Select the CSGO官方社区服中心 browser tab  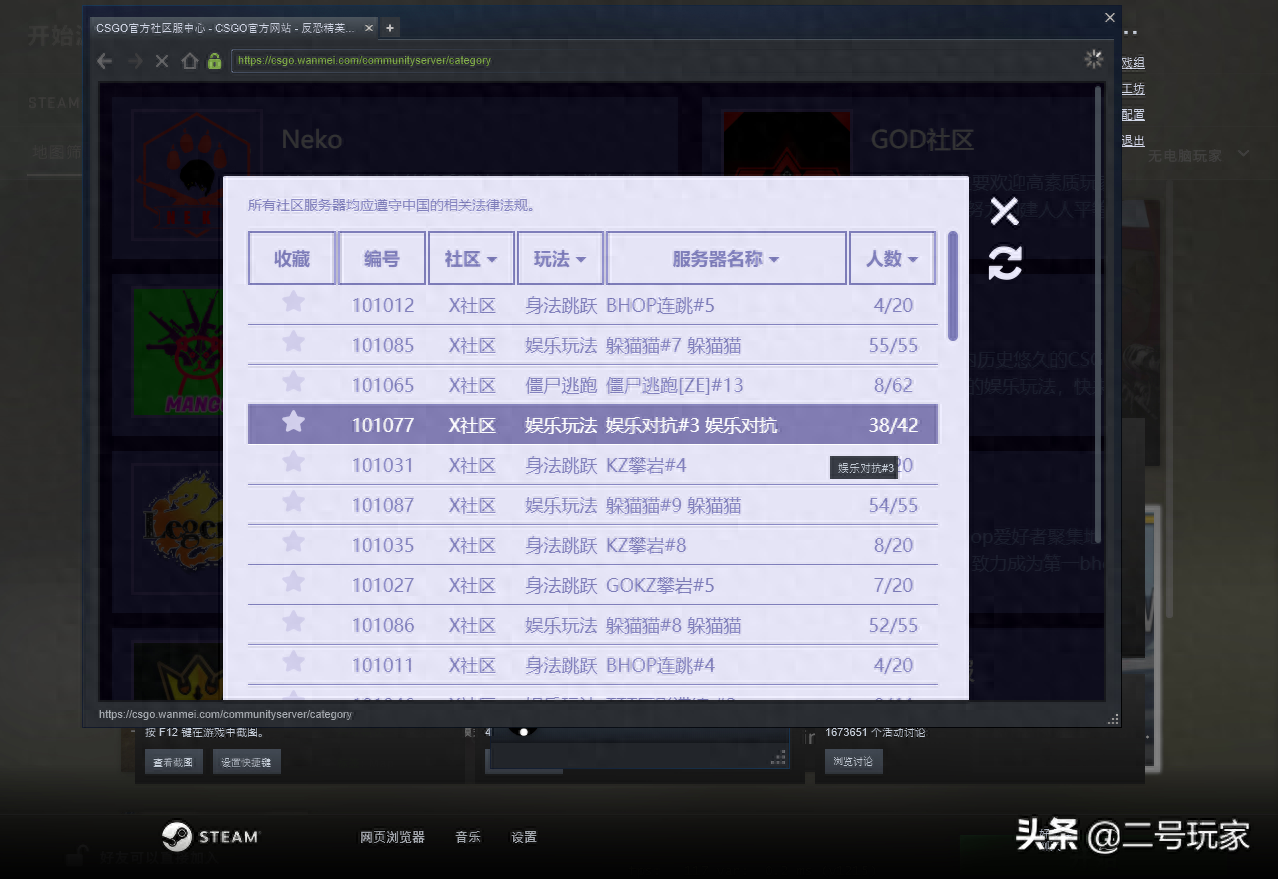[234, 28]
